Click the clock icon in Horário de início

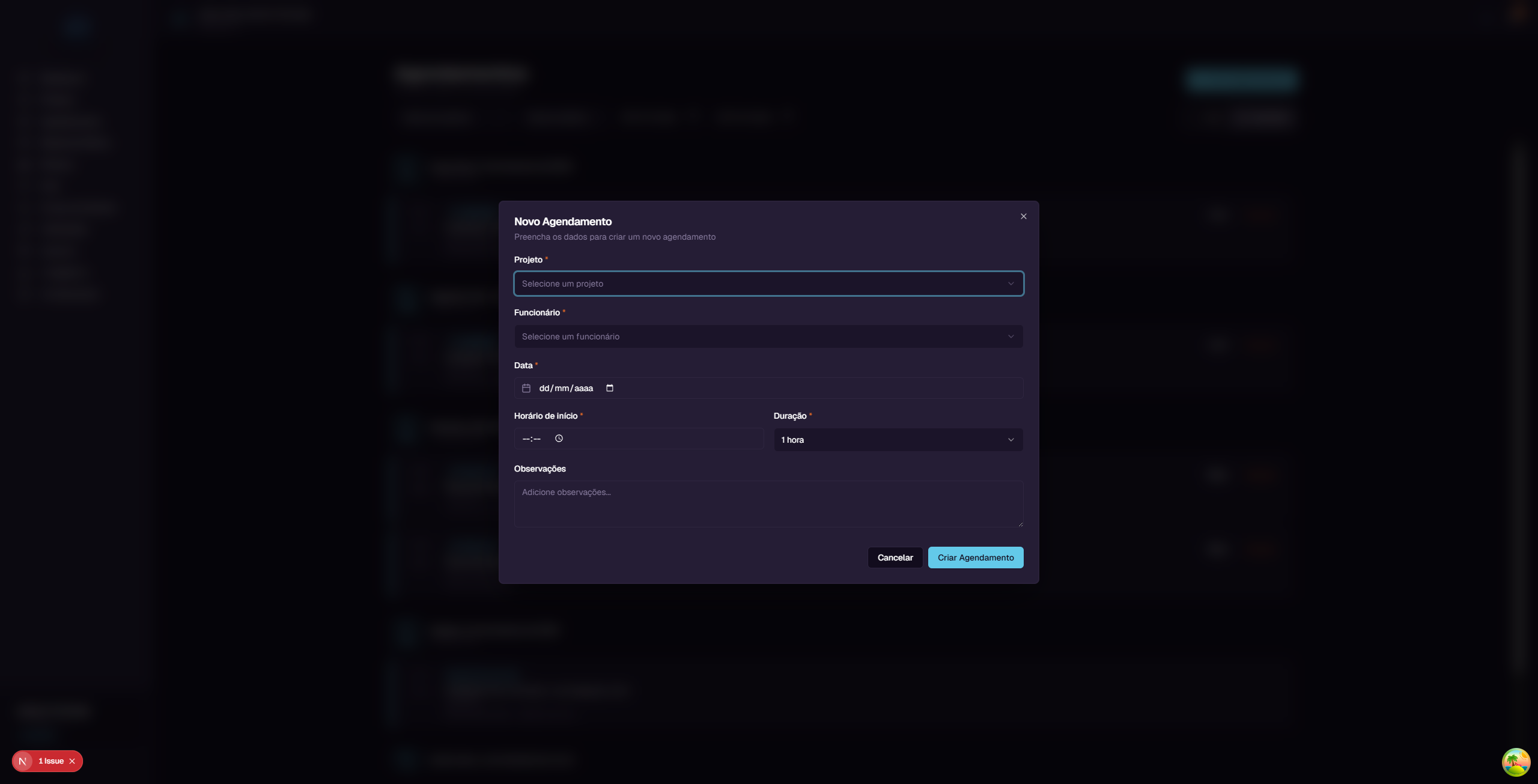(x=559, y=439)
